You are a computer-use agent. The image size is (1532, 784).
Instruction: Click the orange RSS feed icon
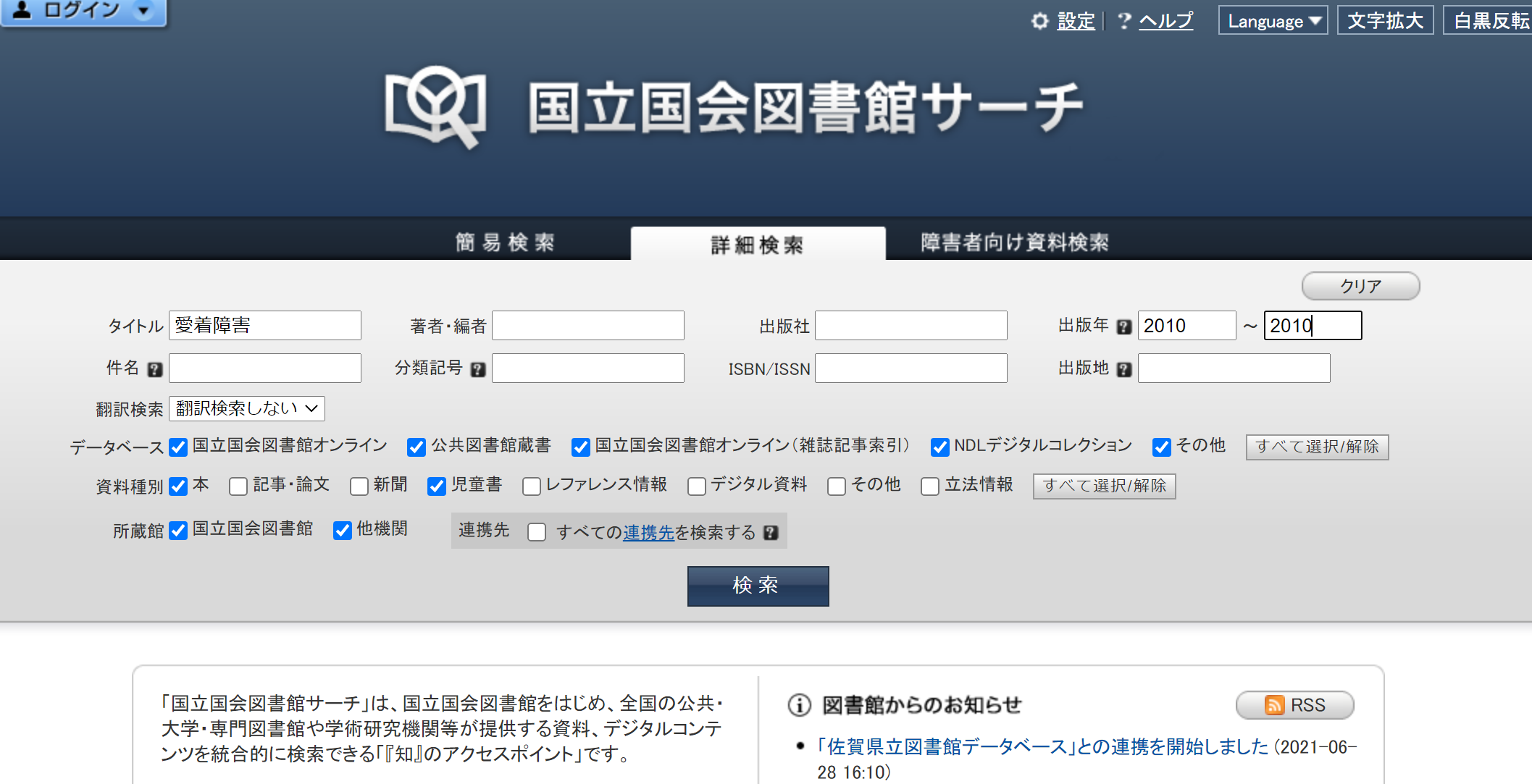point(1274,705)
